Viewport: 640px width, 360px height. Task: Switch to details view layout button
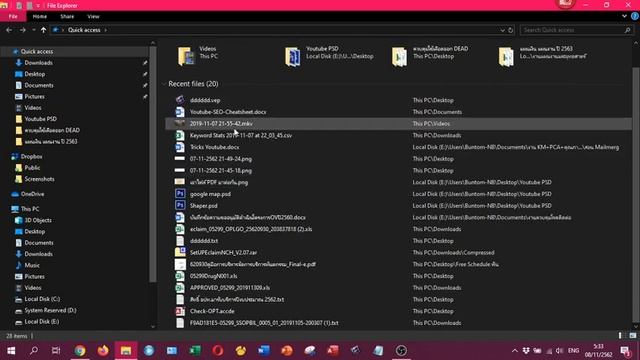620,336
